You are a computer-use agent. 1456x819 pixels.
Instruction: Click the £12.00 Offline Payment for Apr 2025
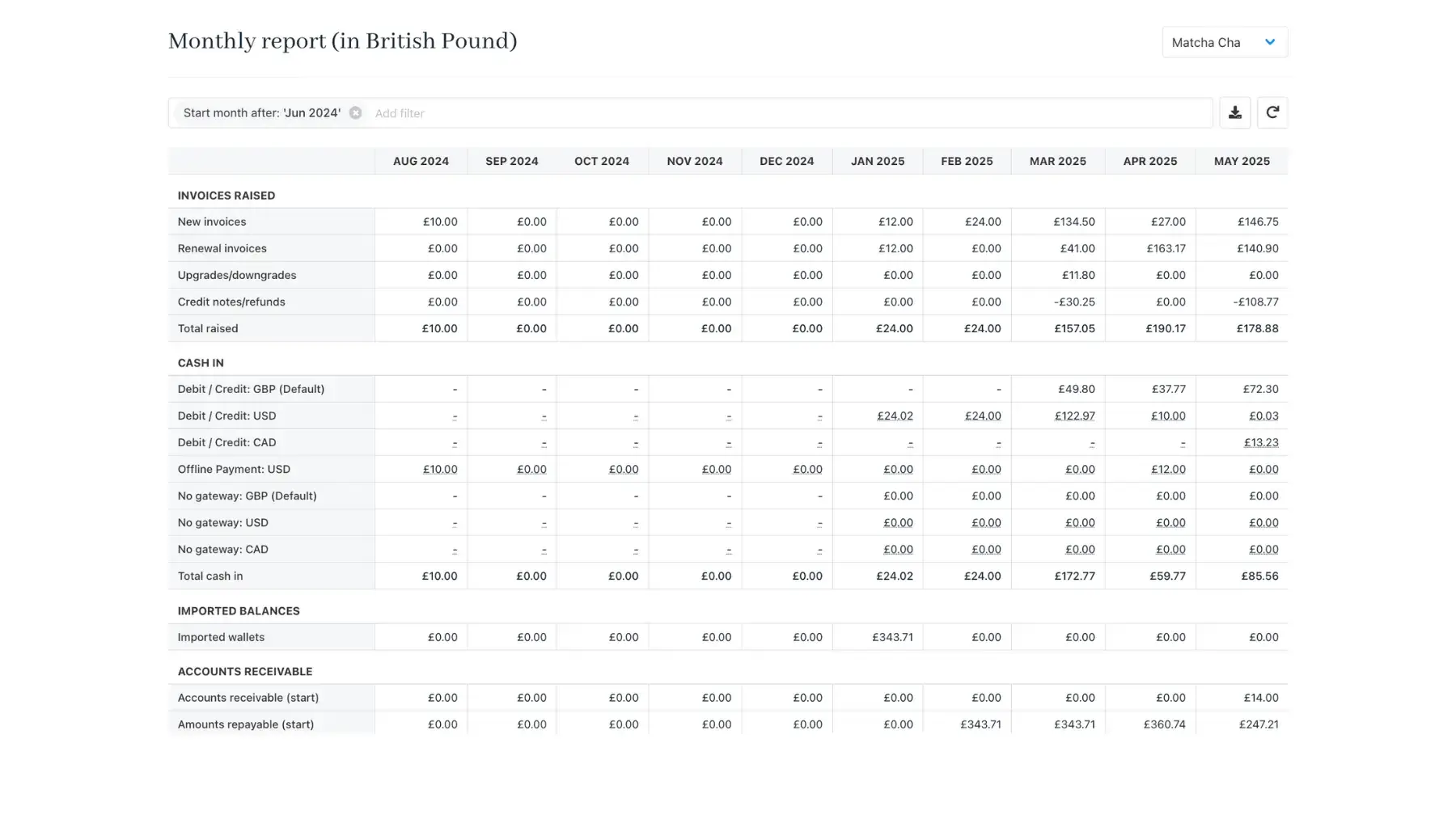point(1168,469)
